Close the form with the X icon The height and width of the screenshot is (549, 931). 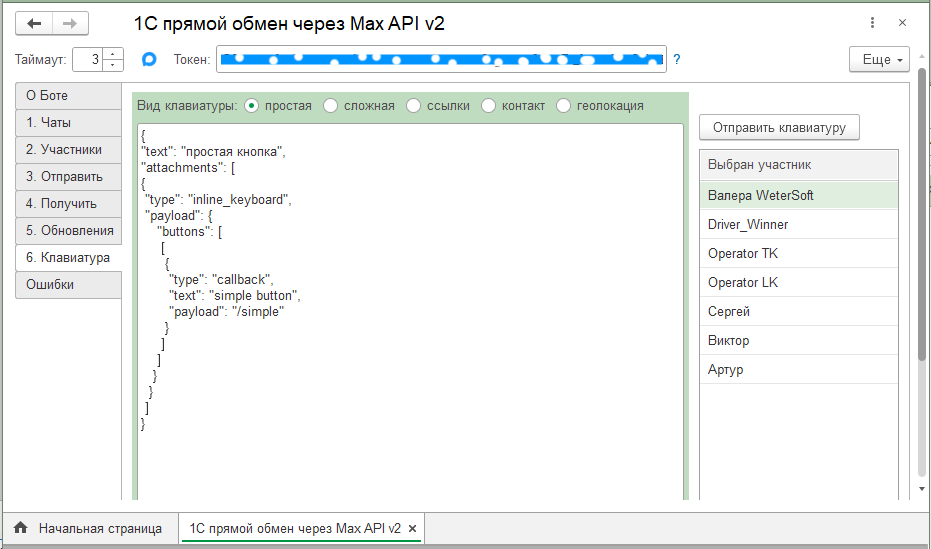902,23
